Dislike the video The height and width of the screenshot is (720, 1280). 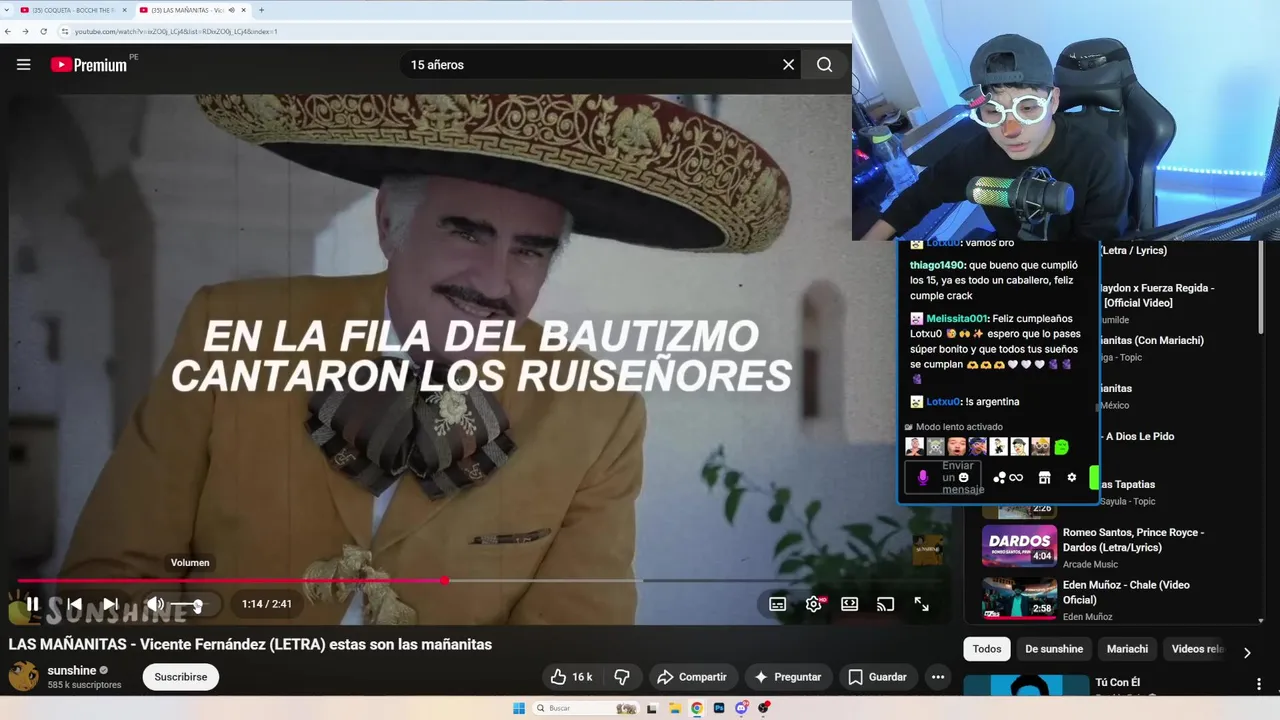click(622, 677)
